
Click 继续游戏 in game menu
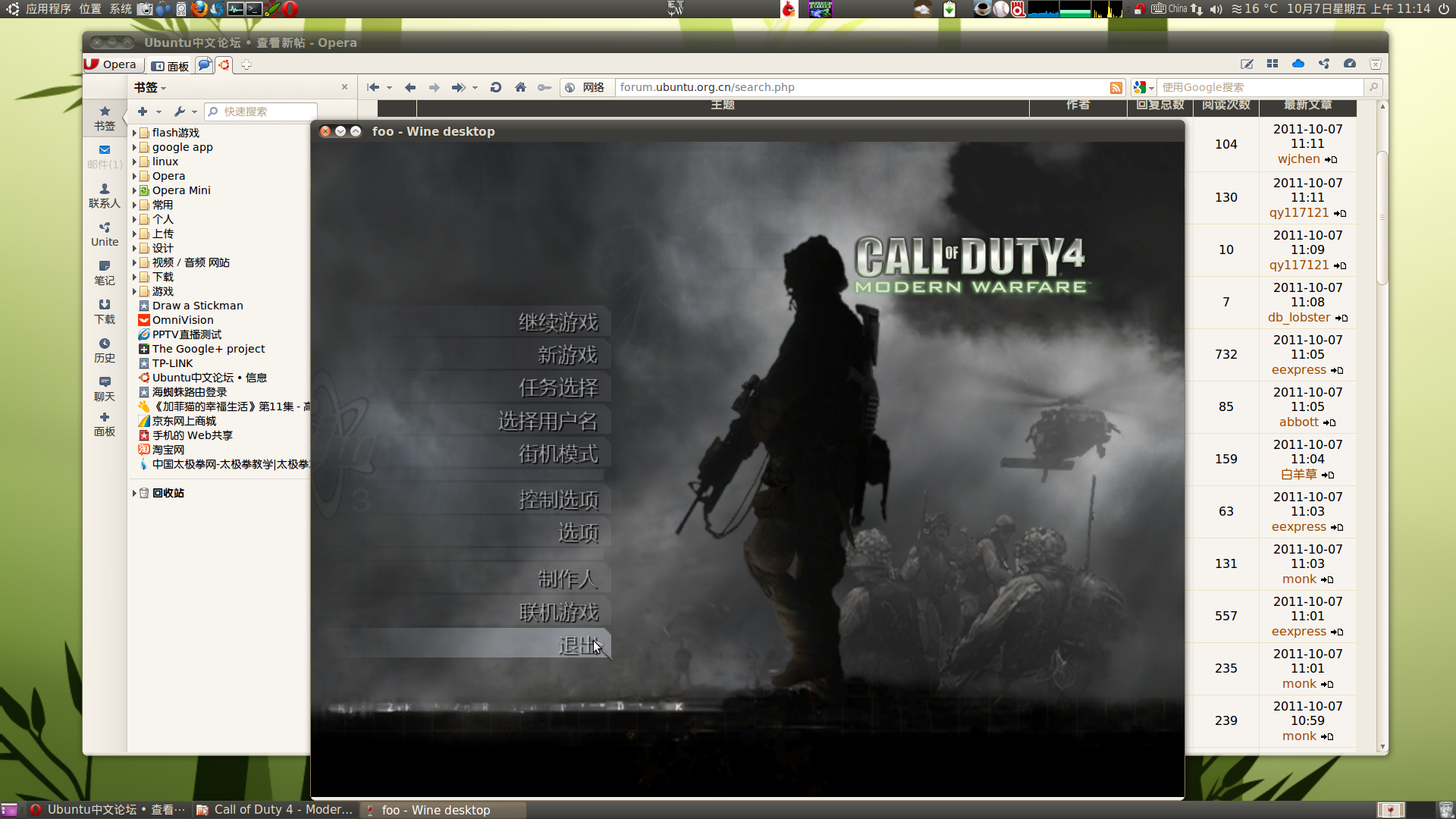(558, 322)
